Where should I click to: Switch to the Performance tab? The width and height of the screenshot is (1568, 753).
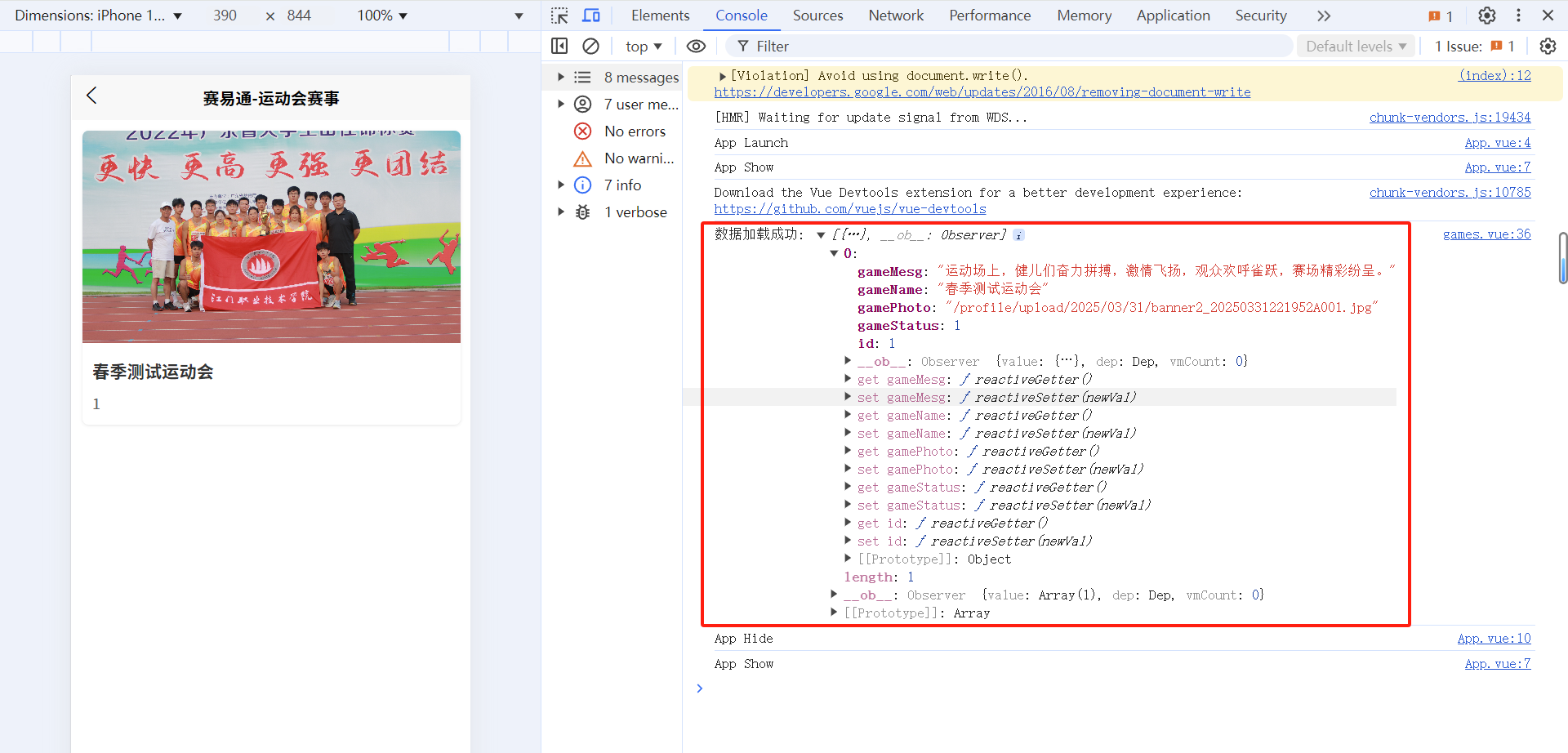click(x=990, y=16)
